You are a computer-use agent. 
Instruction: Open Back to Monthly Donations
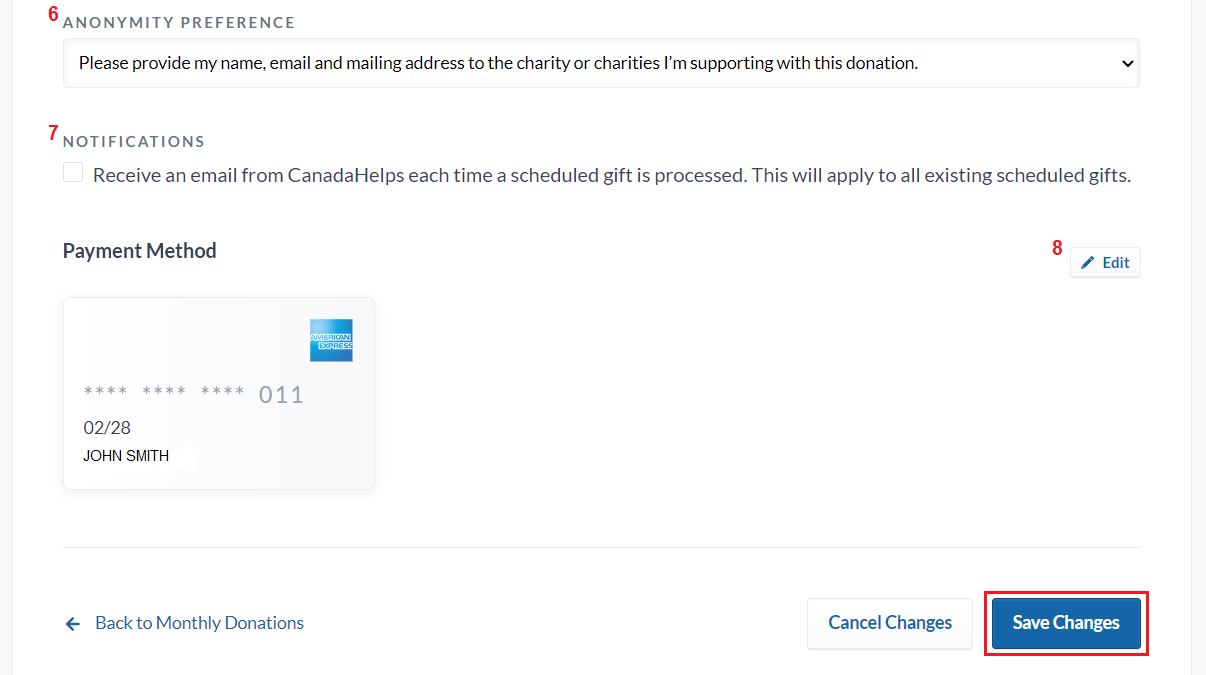(x=199, y=622)
